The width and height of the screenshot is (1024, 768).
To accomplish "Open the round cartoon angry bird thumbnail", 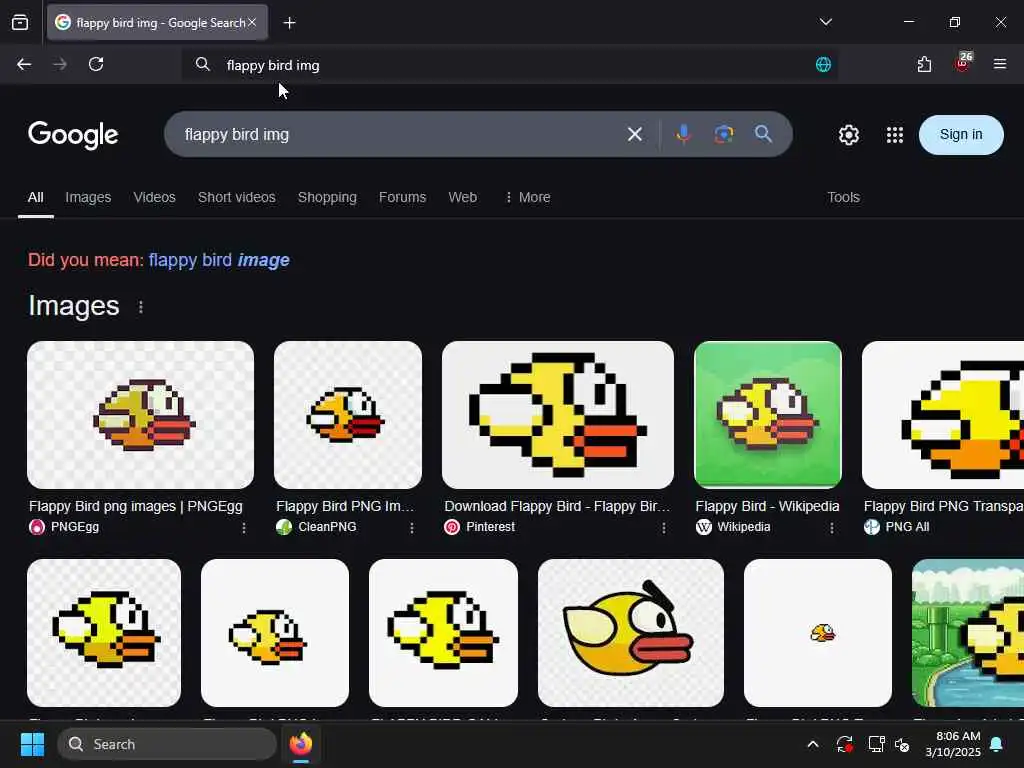I will pyautogui.click(x=631, y=633).
